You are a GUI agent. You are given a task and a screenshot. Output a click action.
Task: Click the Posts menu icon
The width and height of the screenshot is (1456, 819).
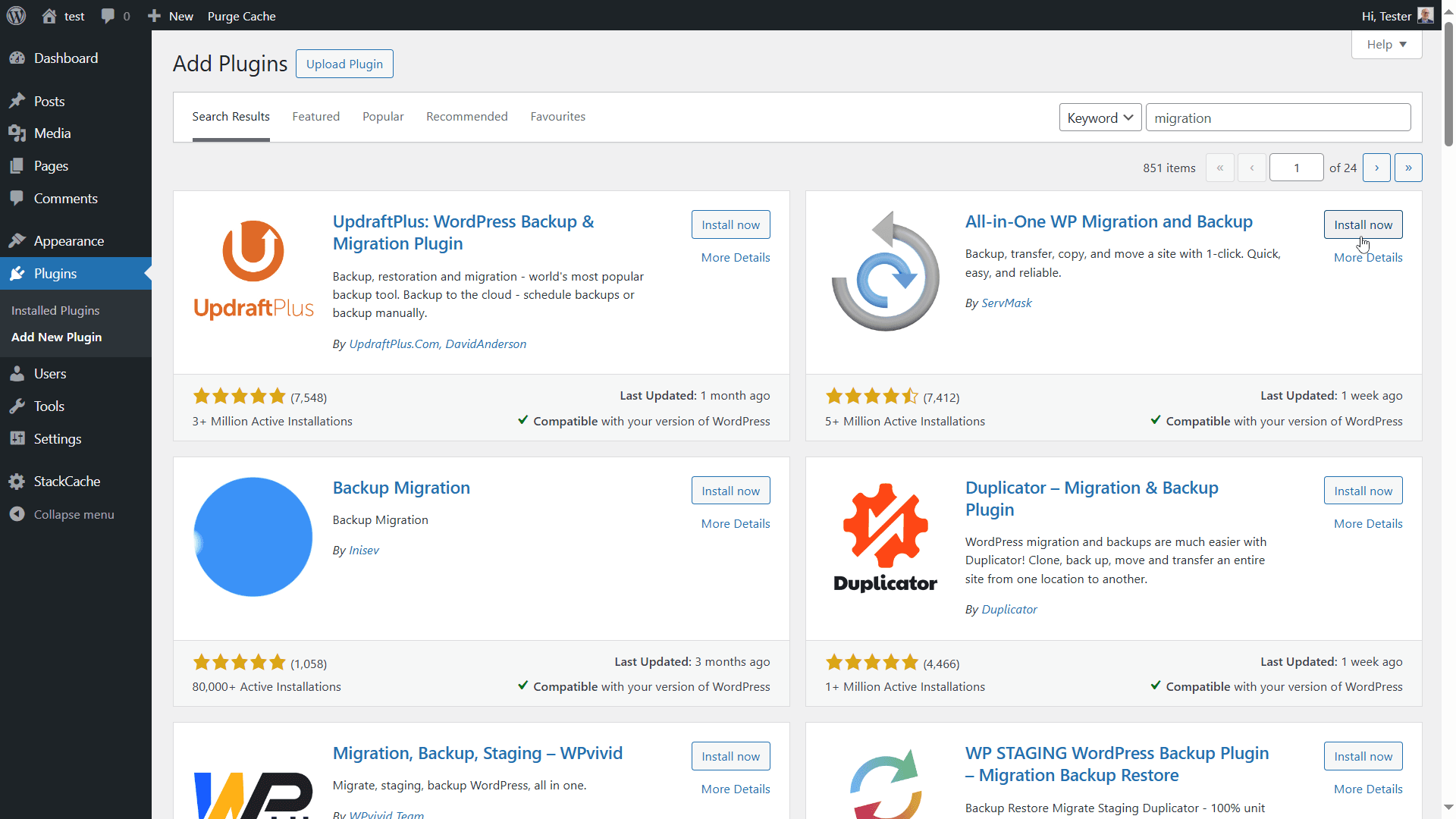[x=20, y=101]
